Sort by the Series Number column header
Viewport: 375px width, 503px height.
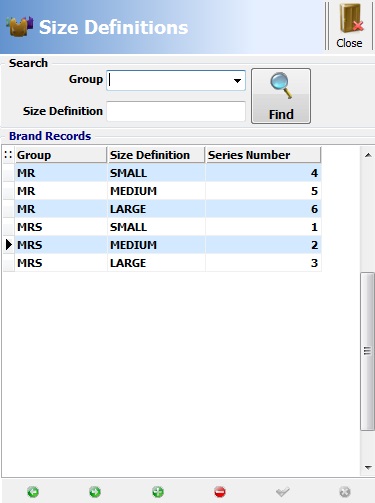tap(263, 155)
